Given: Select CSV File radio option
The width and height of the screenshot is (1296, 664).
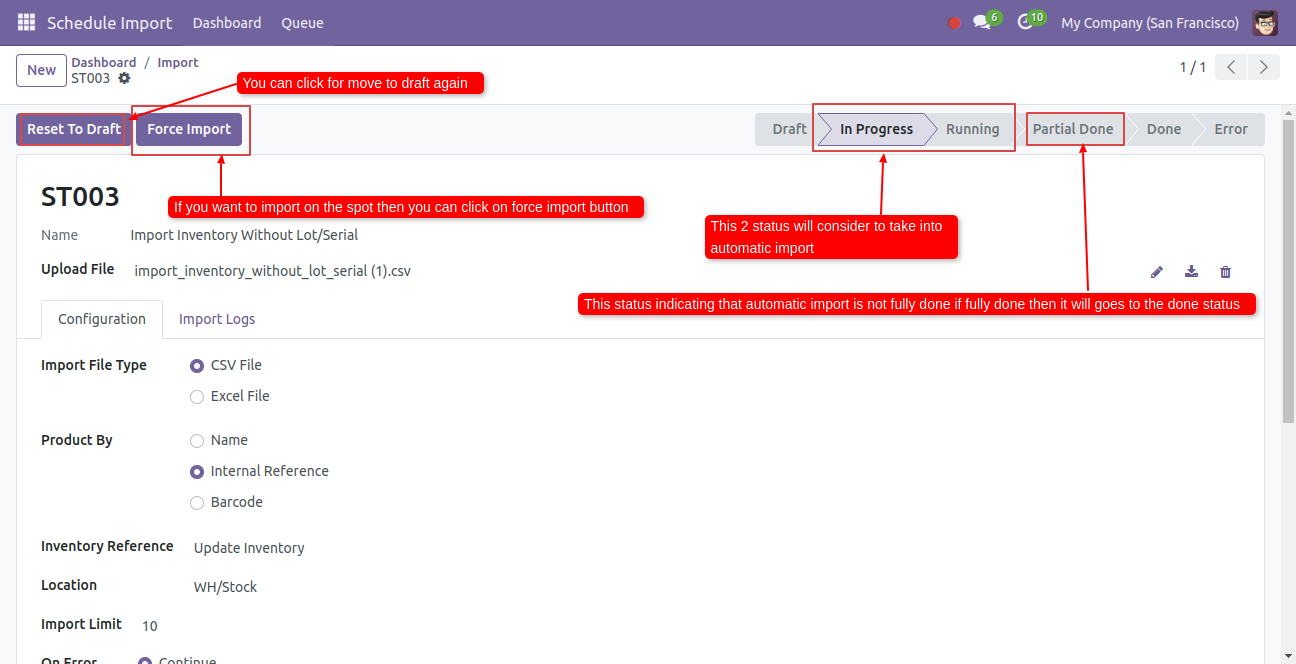Looking at the screenshot, I should click(197, 366).
